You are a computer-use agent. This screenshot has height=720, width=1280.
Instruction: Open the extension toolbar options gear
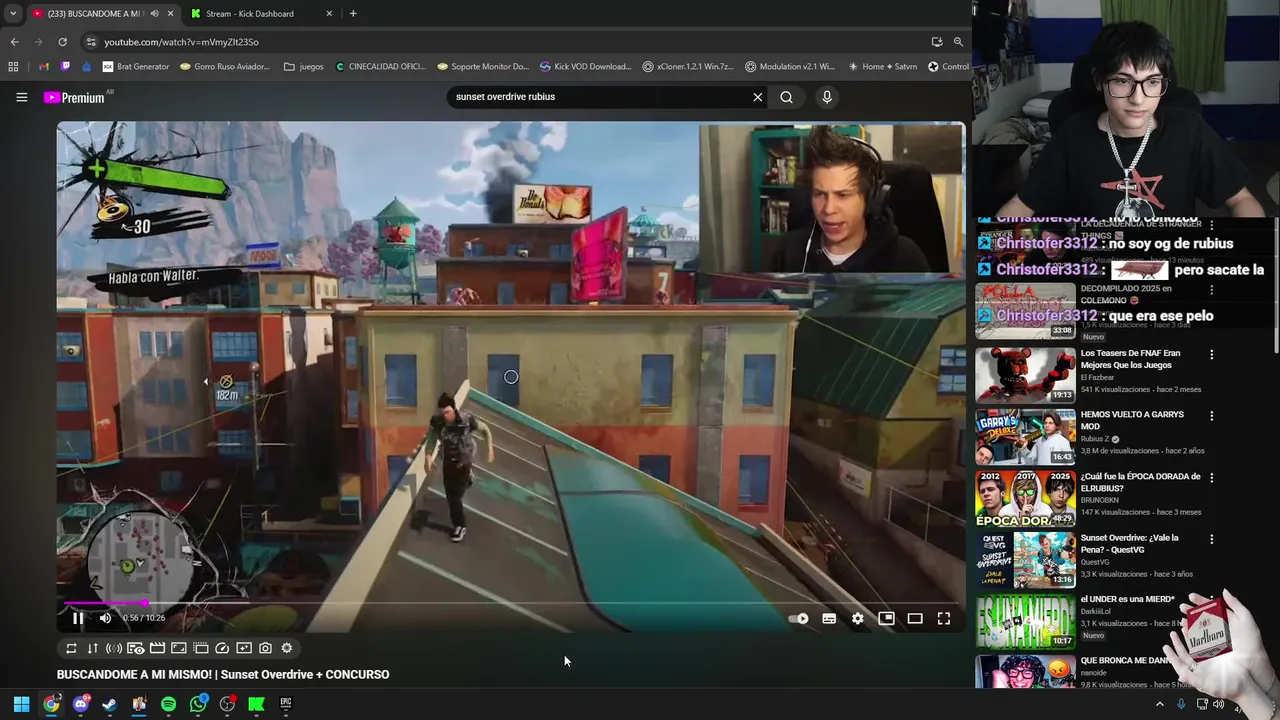(x=287, y=648)
